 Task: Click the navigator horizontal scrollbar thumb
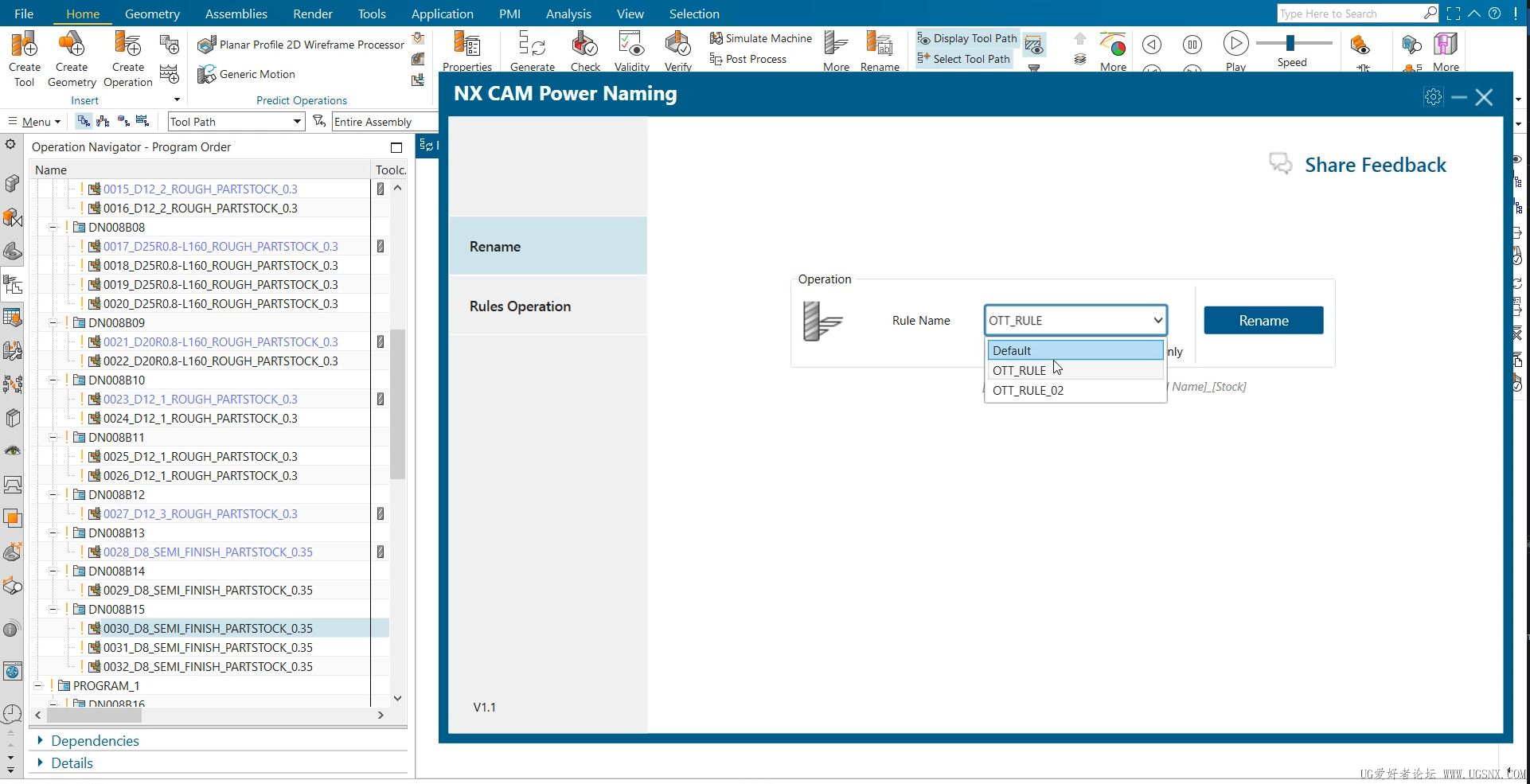(x=94, y=715)
